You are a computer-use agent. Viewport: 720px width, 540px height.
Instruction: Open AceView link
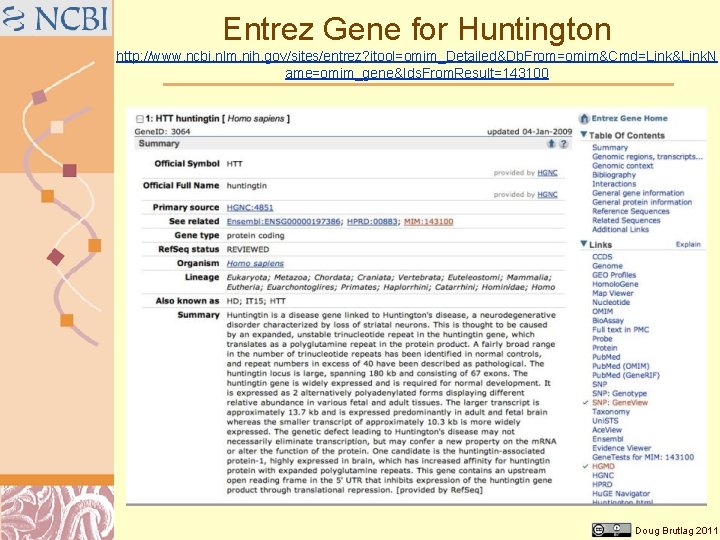coord(607,430)
